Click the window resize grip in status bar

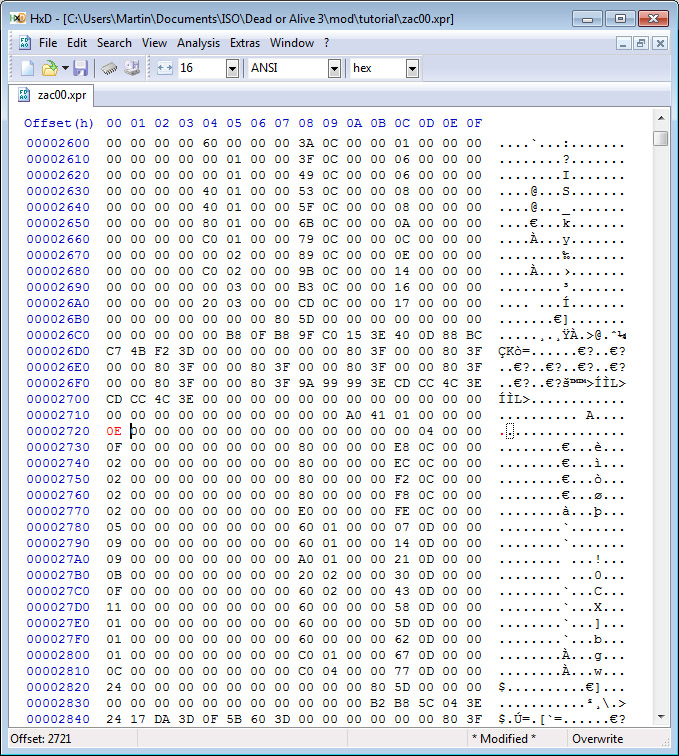pyautogui.click(x=665, y=742)
